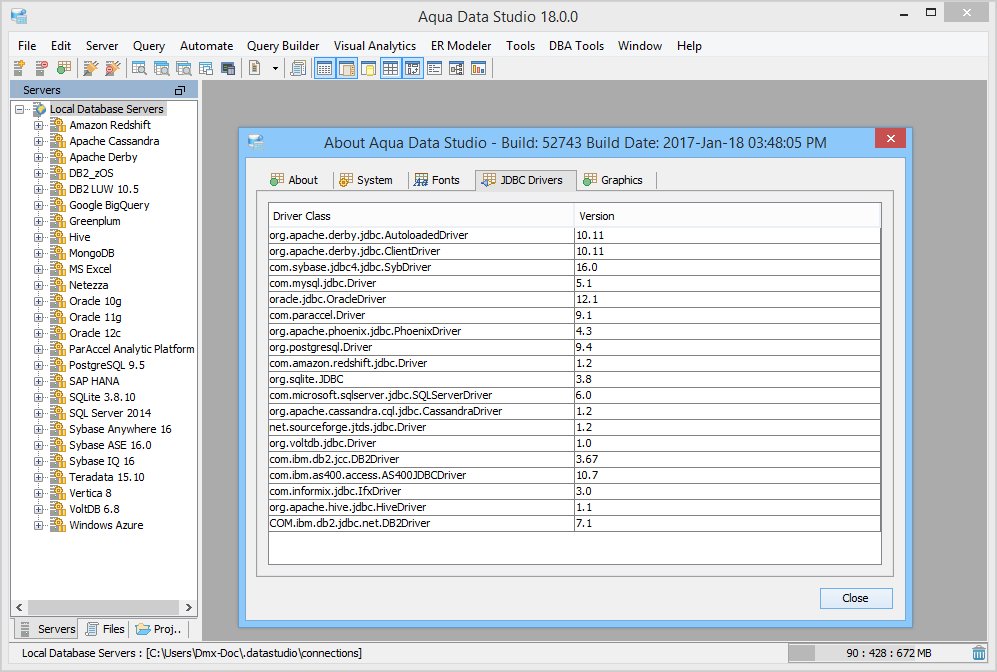Expand the PostgreSQL 9.5 tree node
The height and width of the screenshot is (672, 997).
pos(39,365)
